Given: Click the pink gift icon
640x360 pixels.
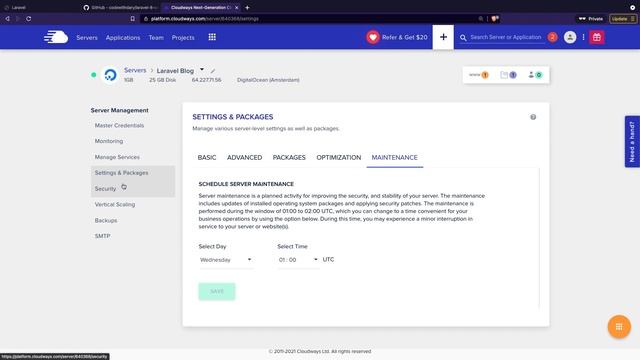Looking at the screenshot, I should (x=597, y=37).
